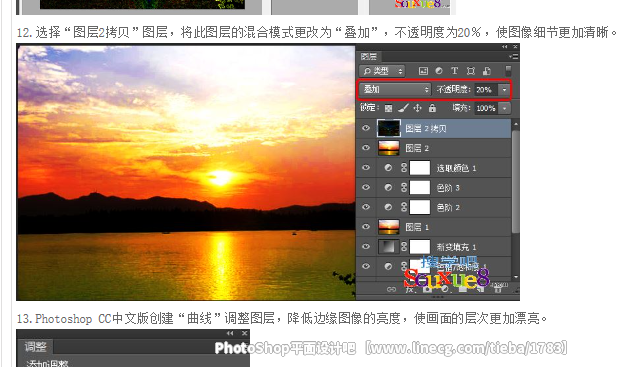Viewport: 623px width, 367px height.
Task: Open the 类型 filter type dropdown
Action: coord(382,71)
